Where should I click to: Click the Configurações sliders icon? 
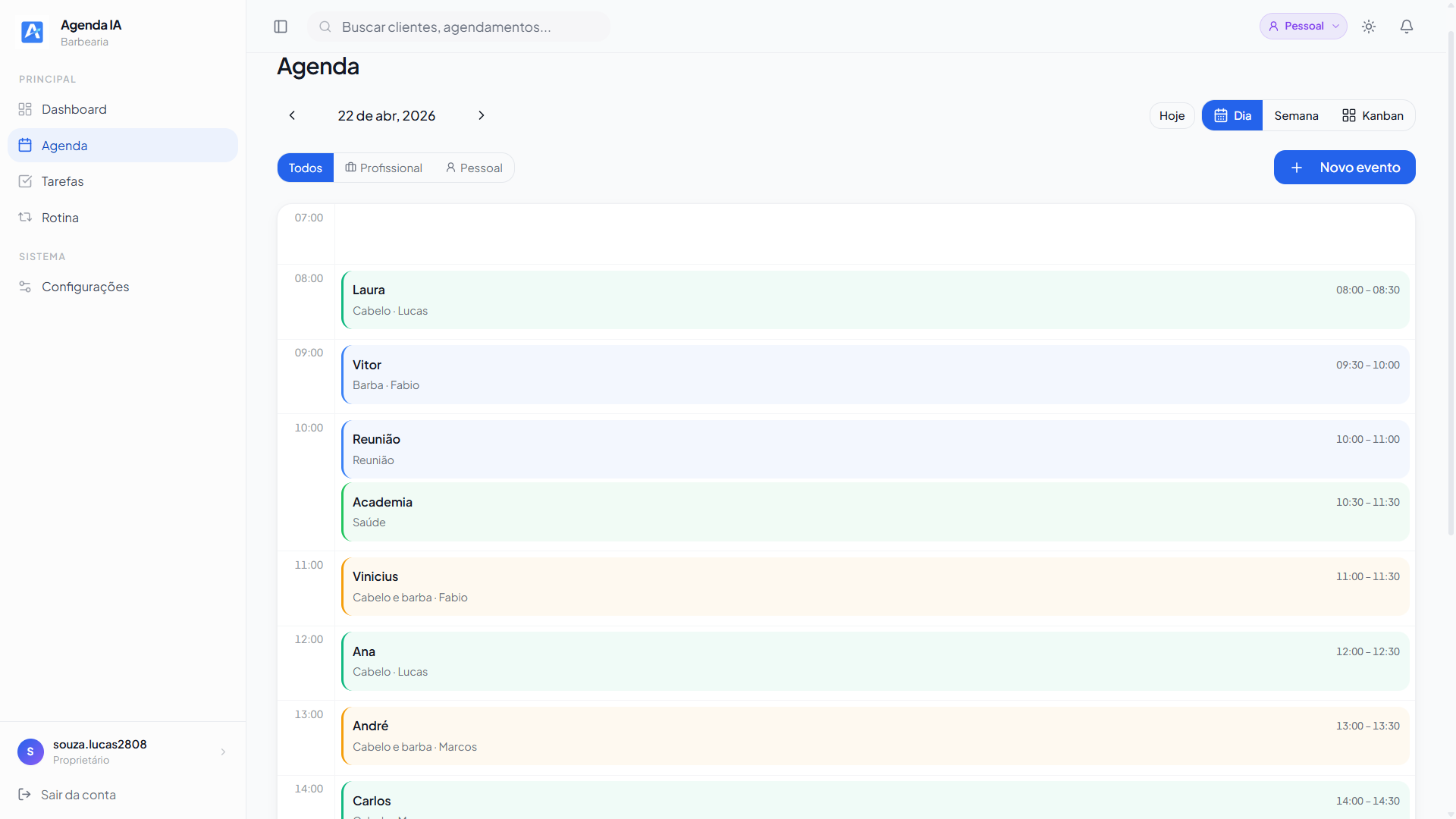coord(25,287)
